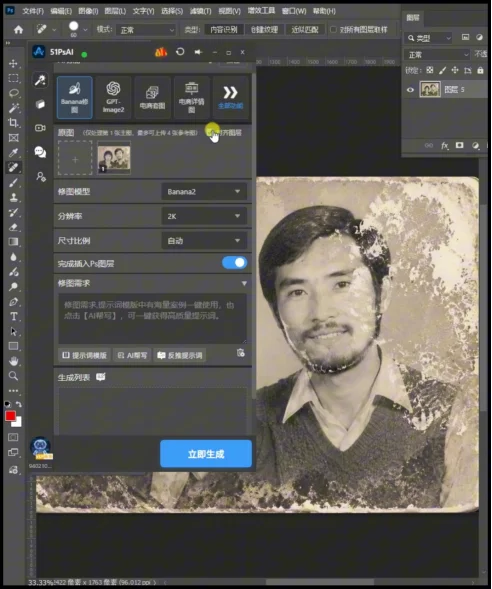Open the 增效工具 menu
Viewport: 492px width, 589px height.
coord(261,11)
